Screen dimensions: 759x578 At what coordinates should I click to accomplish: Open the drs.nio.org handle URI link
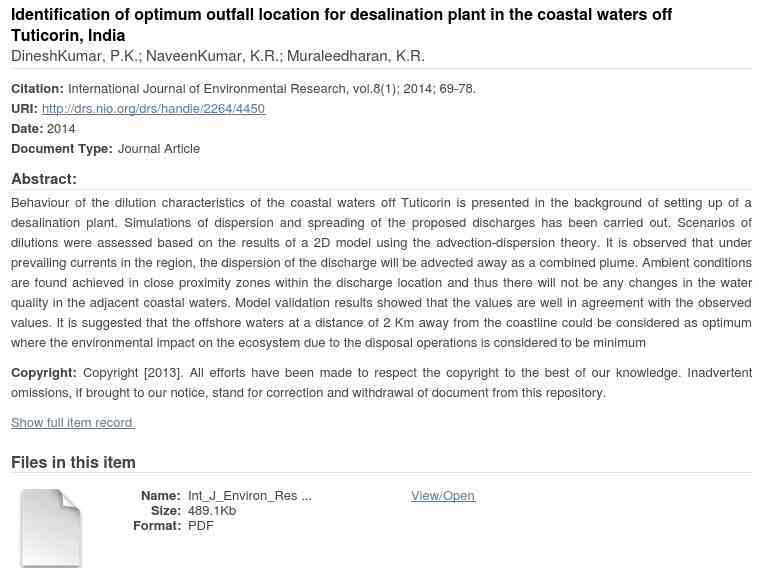153,109
